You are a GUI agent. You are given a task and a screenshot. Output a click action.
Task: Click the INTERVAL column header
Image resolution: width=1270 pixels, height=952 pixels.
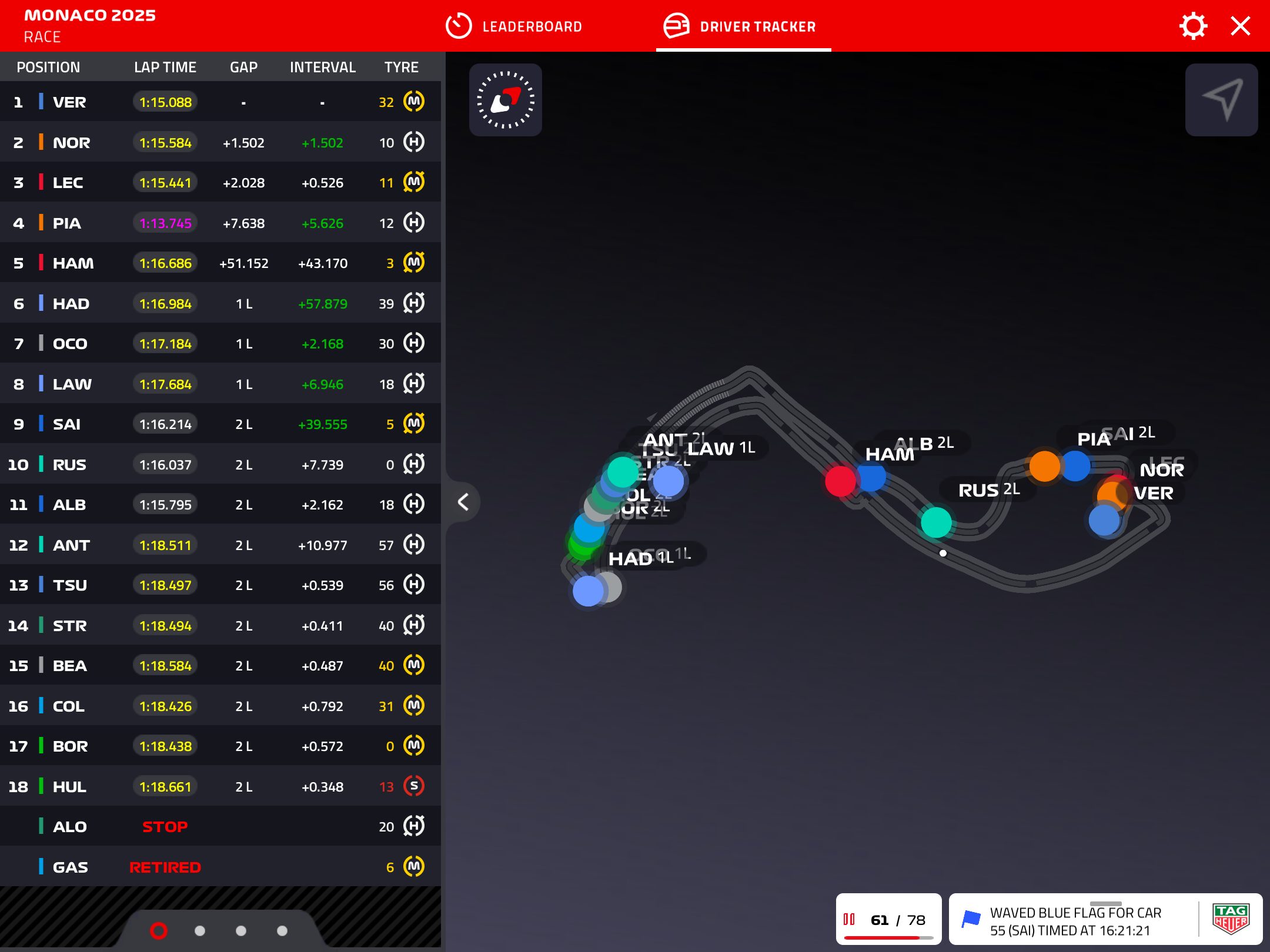coord(322,67)
